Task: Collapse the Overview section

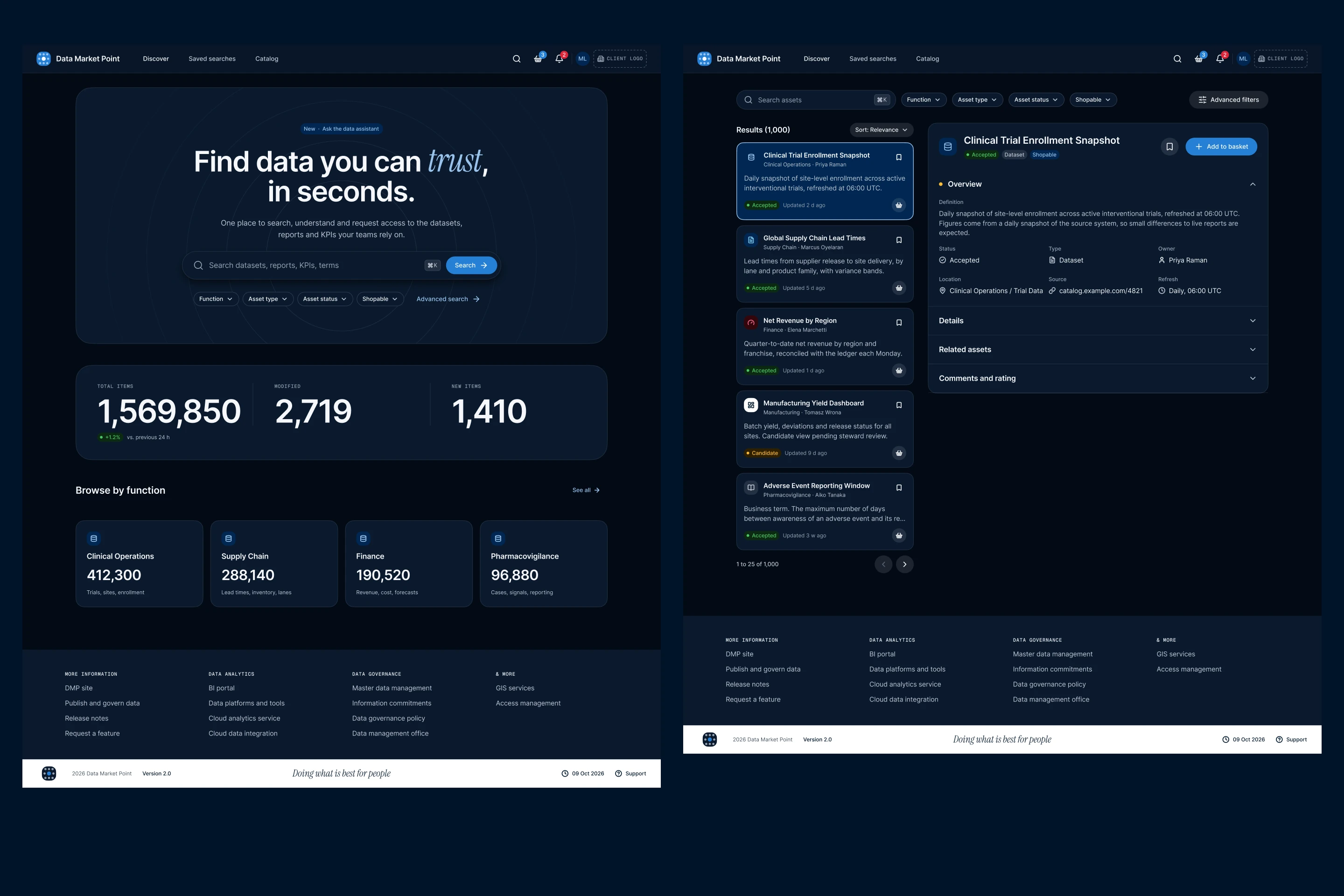Action: tap(1098, 184)
